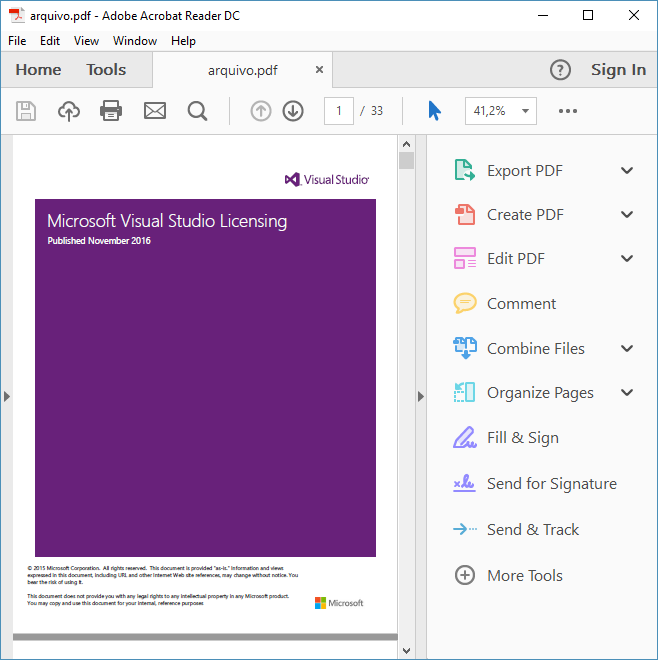Open the Help menu

pos(183,41)
